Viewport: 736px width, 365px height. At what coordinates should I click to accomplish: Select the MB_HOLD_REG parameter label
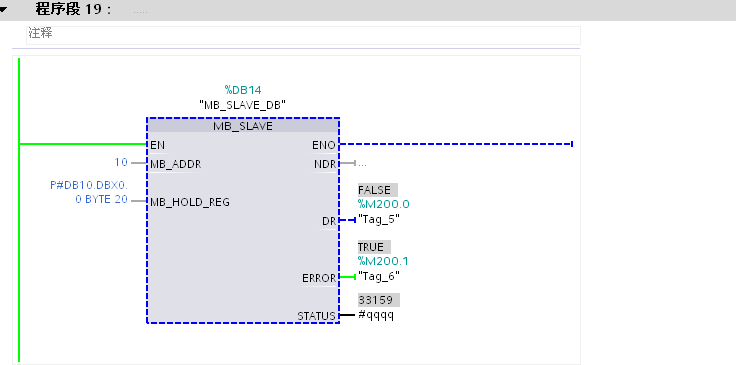pos(190,202)
